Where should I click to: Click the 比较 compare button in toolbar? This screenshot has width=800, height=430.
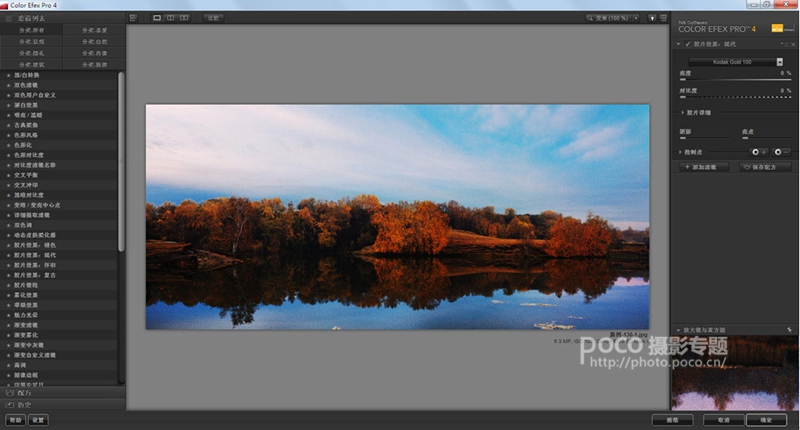click(213, 18)
